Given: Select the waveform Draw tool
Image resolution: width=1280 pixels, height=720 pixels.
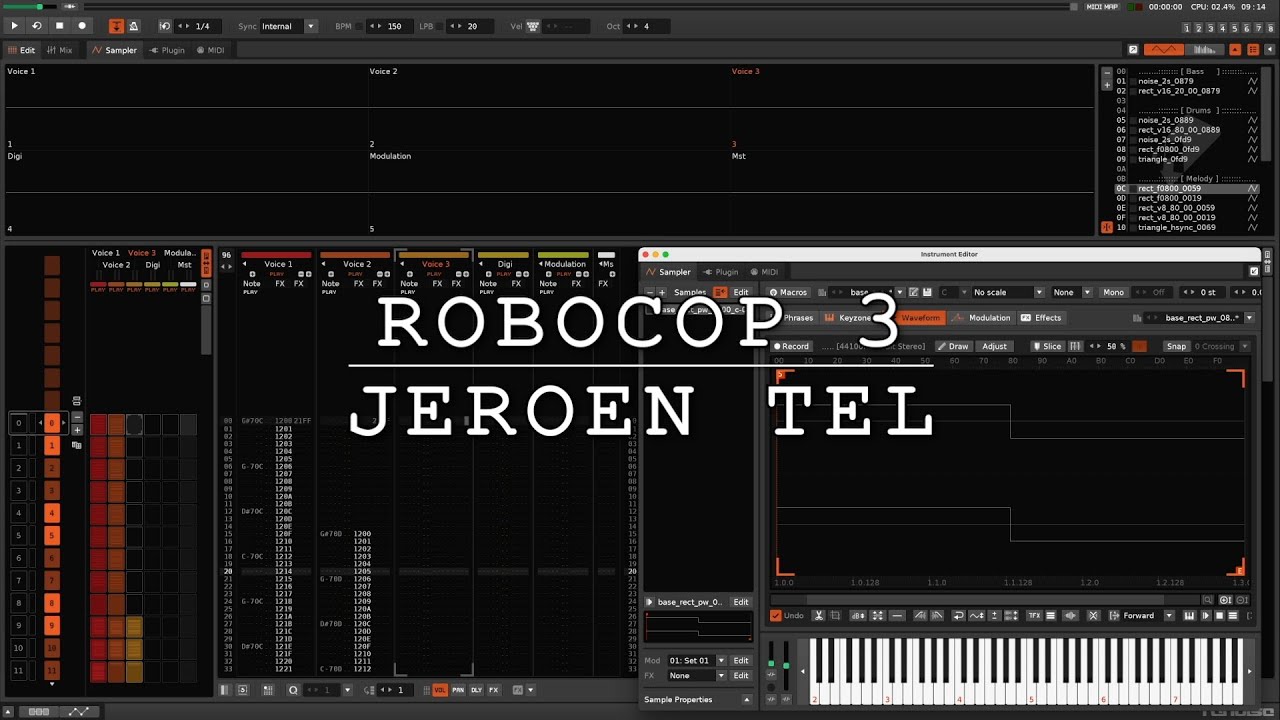Looking at the screenshot, I should click(x=952, y=346).
